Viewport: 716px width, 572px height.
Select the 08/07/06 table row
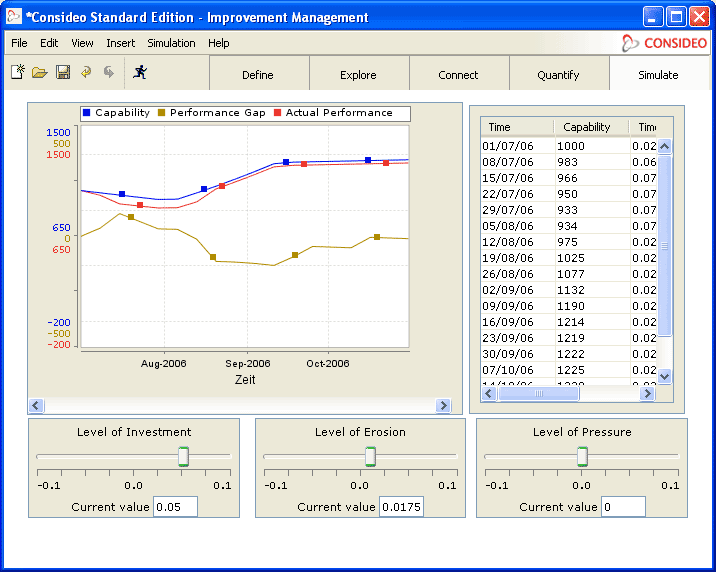click(569, 162)
